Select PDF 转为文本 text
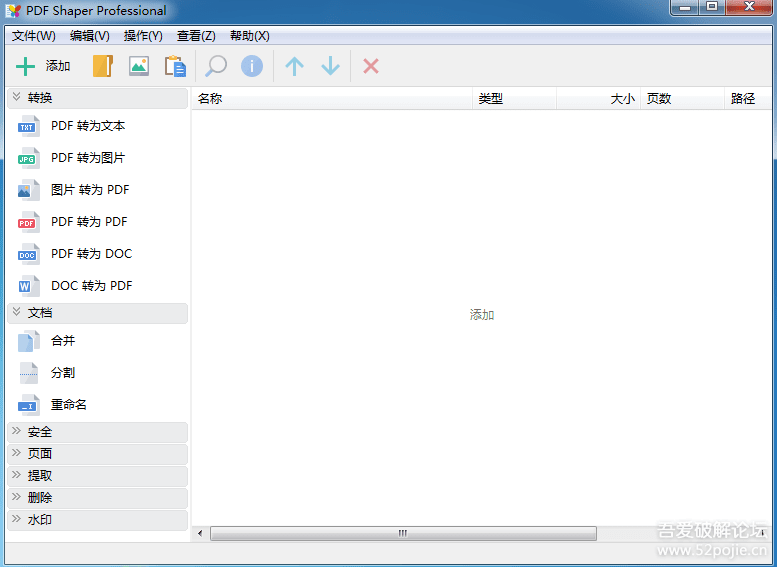777x567 pixels. (x=88, y=126)
